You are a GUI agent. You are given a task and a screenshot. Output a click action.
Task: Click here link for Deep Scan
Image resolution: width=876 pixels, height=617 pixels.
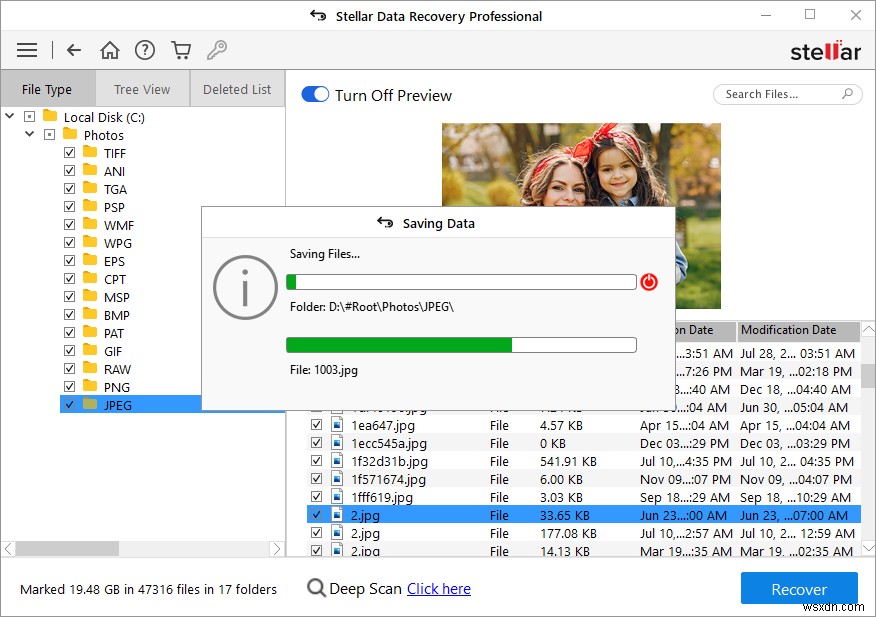pos(439,589)
